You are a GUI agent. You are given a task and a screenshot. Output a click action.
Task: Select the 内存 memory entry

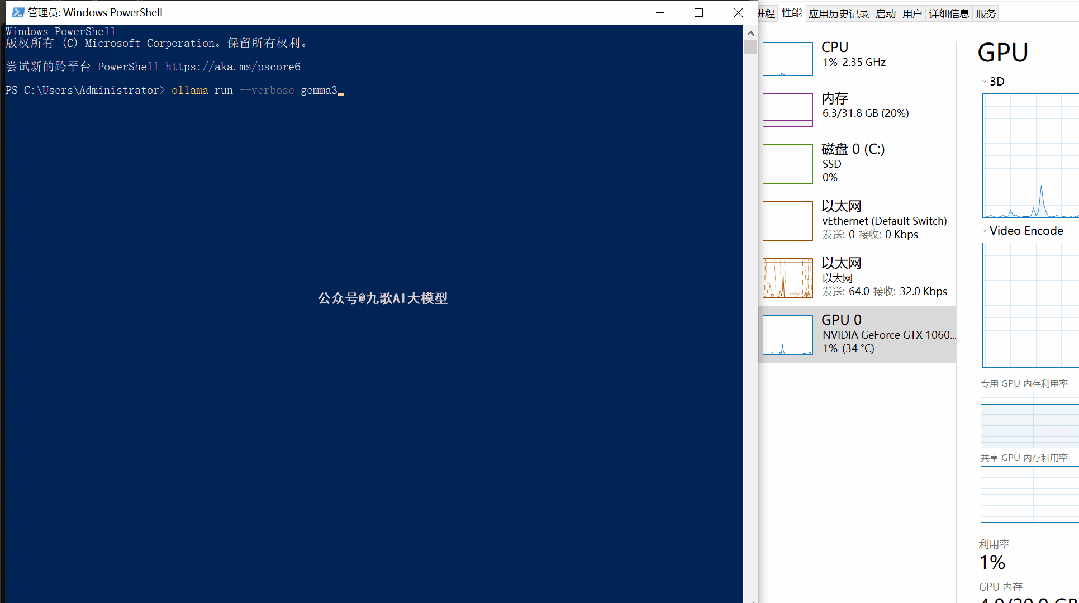click(857, 110)
